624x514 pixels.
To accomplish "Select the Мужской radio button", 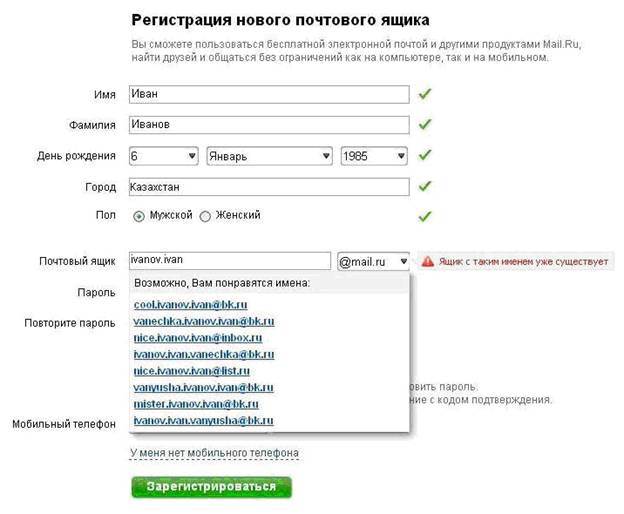I will coord(138,216).
